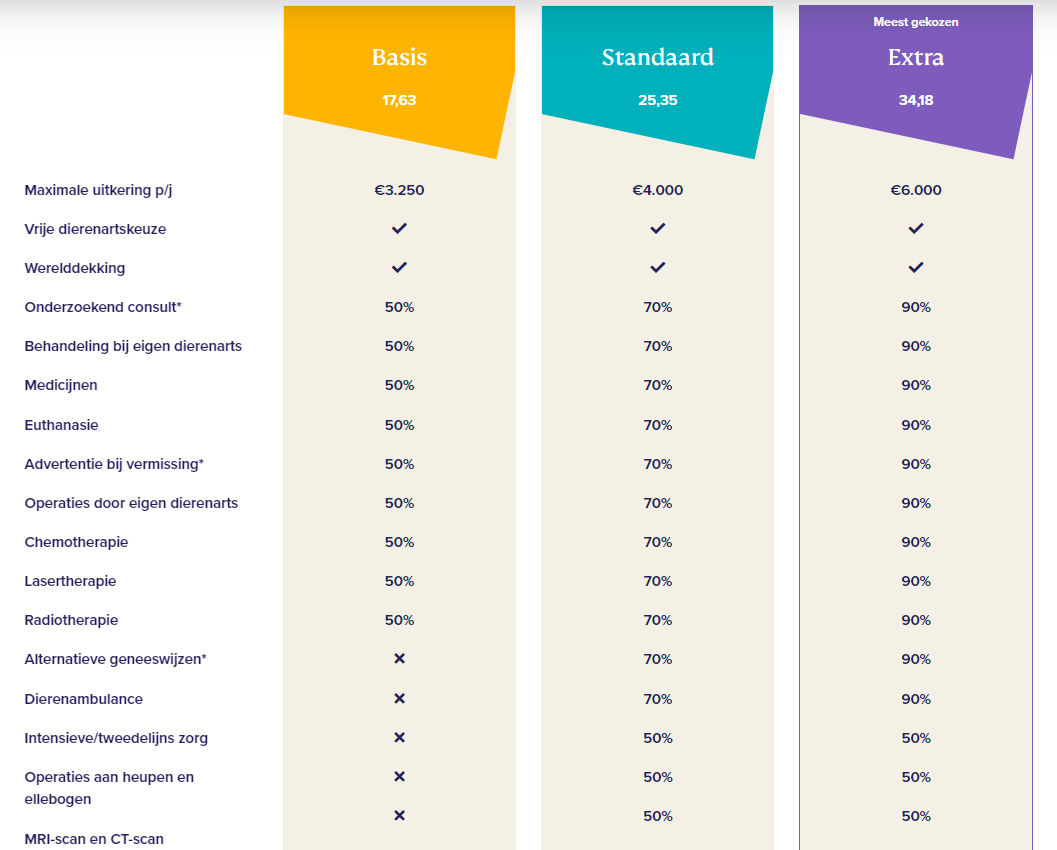Click the Standaard 70% value for Dierenambulance
The width and height of the screenshot is (1057, 850).
pos(657,698)
